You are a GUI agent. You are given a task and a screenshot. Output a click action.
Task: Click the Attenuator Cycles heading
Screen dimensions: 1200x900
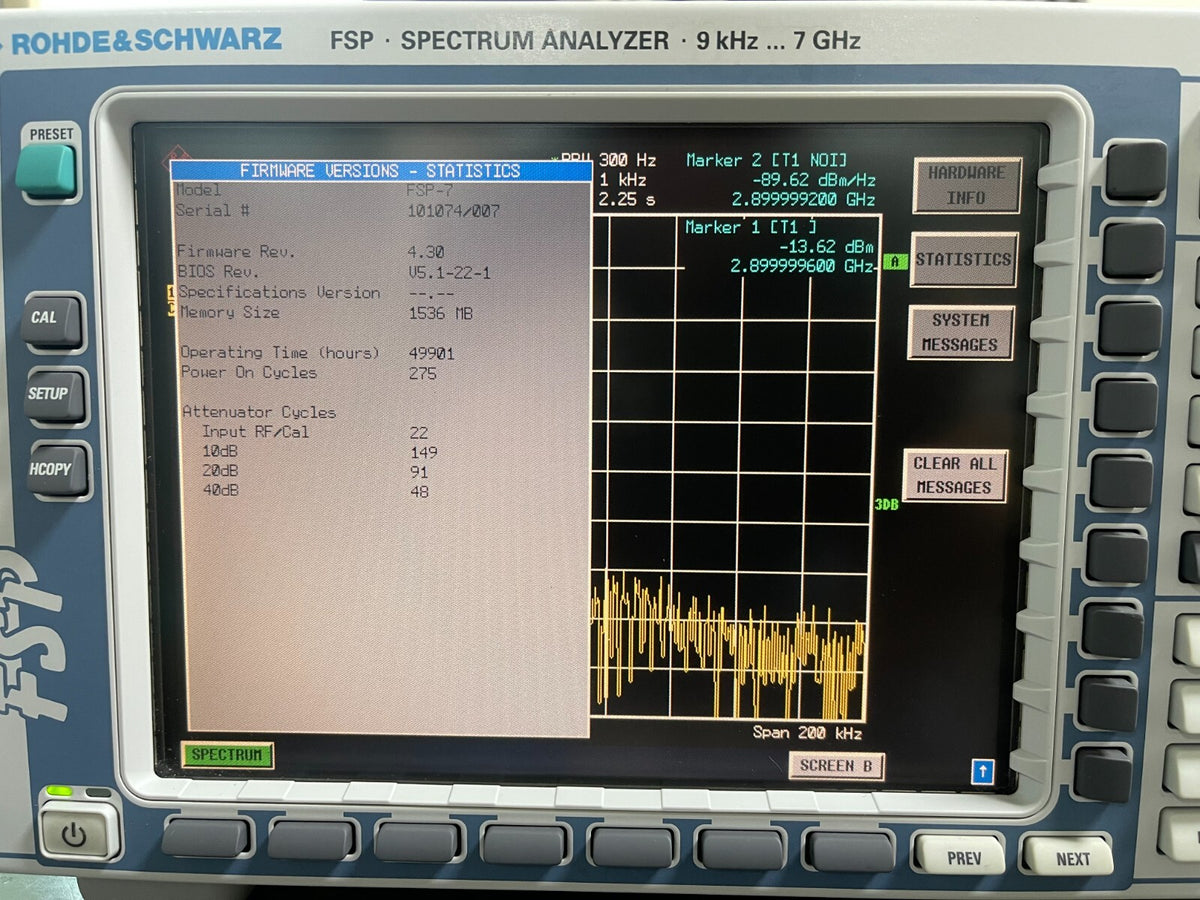click(x=259, y=412)
